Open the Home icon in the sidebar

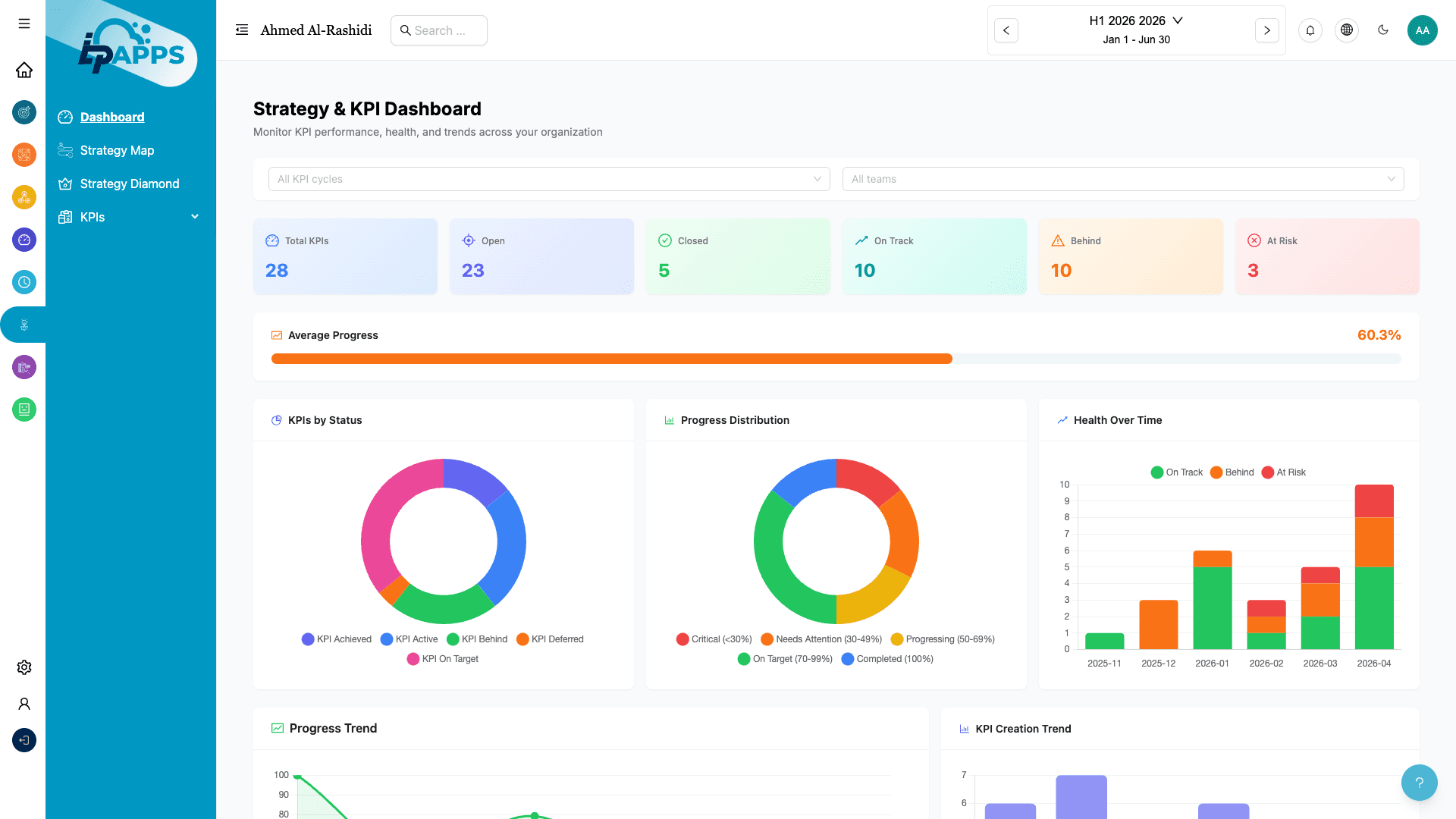(x=24, y=70)
